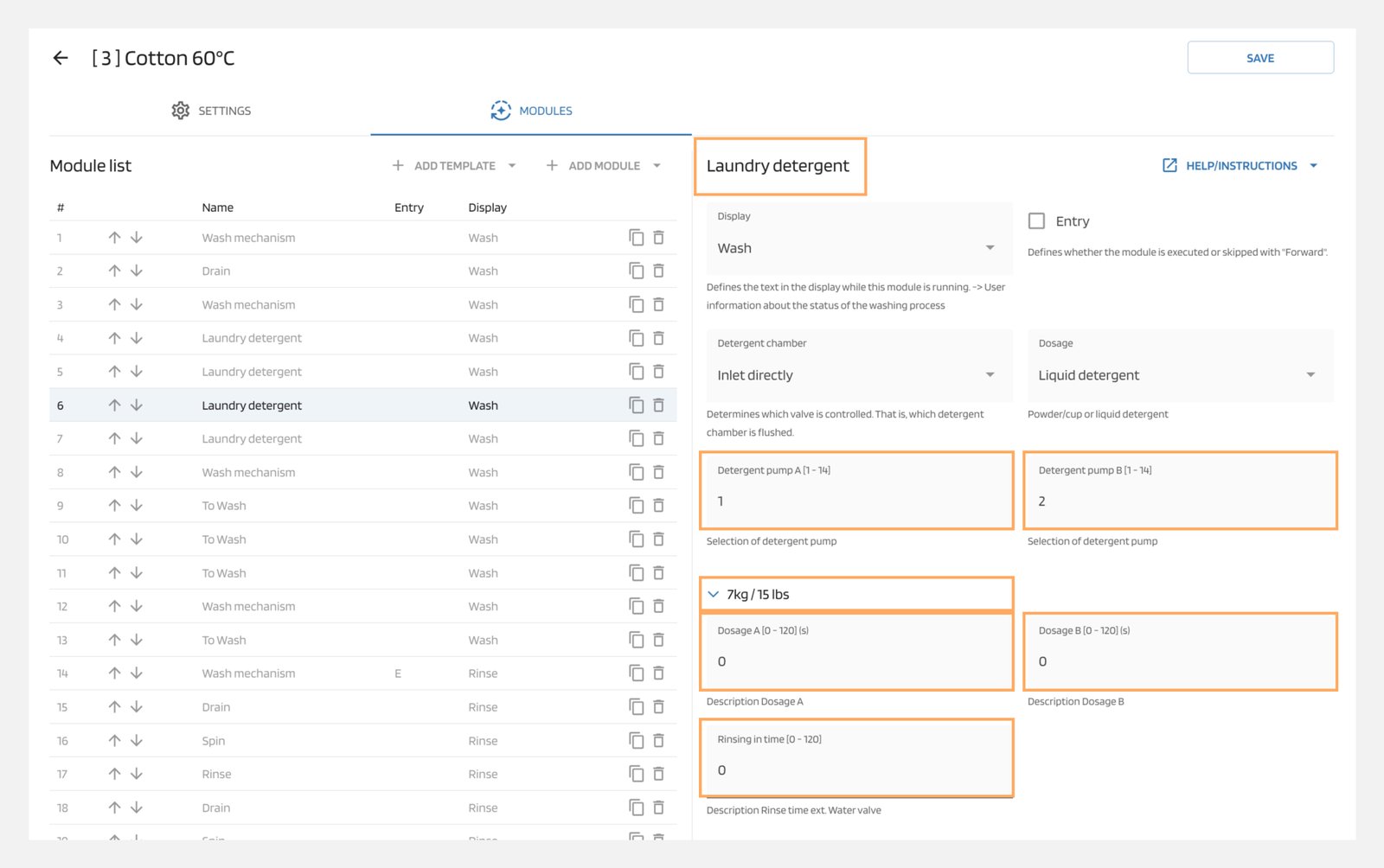Select the Modules tab
Screen dimensions: 1384x868
pos(531,111)
